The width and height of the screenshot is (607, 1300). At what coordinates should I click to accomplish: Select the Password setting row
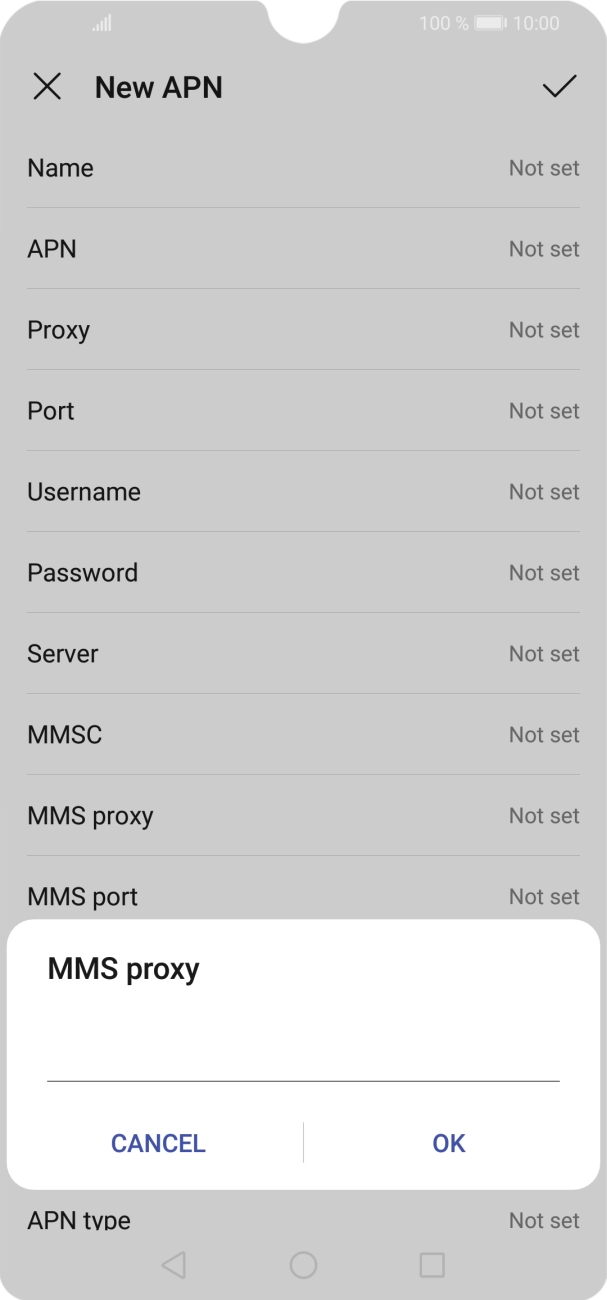[x=303, y=573]
